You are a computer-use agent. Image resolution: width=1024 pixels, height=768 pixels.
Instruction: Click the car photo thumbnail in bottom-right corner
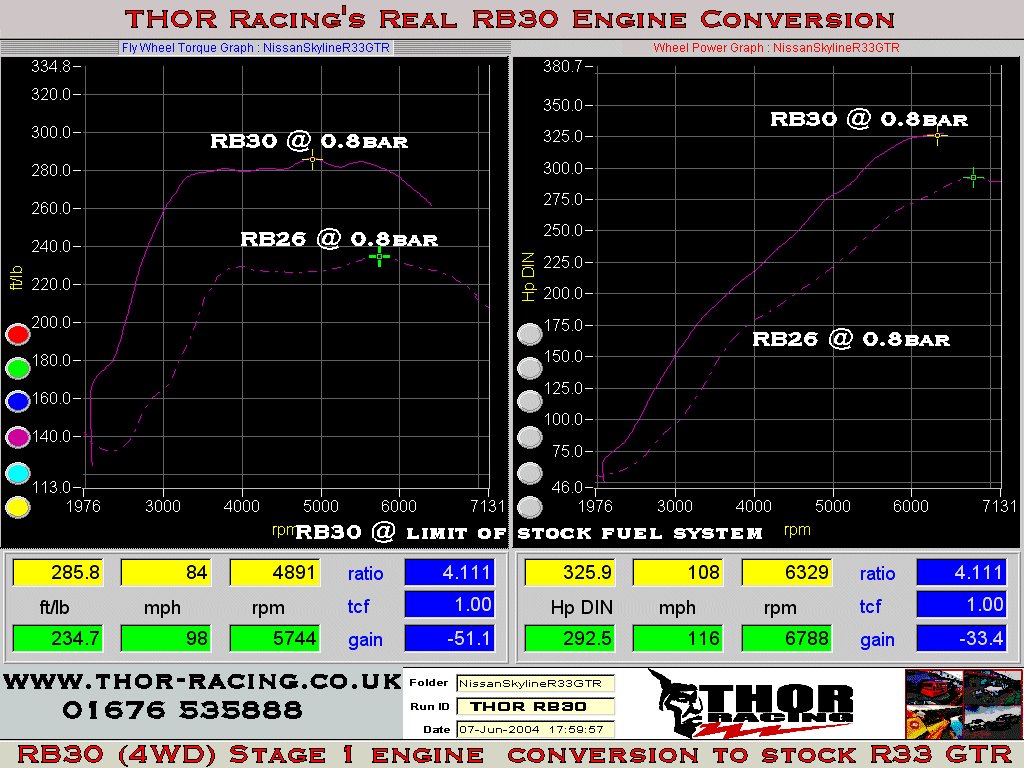pyautogui.click(x=964, y=702)
